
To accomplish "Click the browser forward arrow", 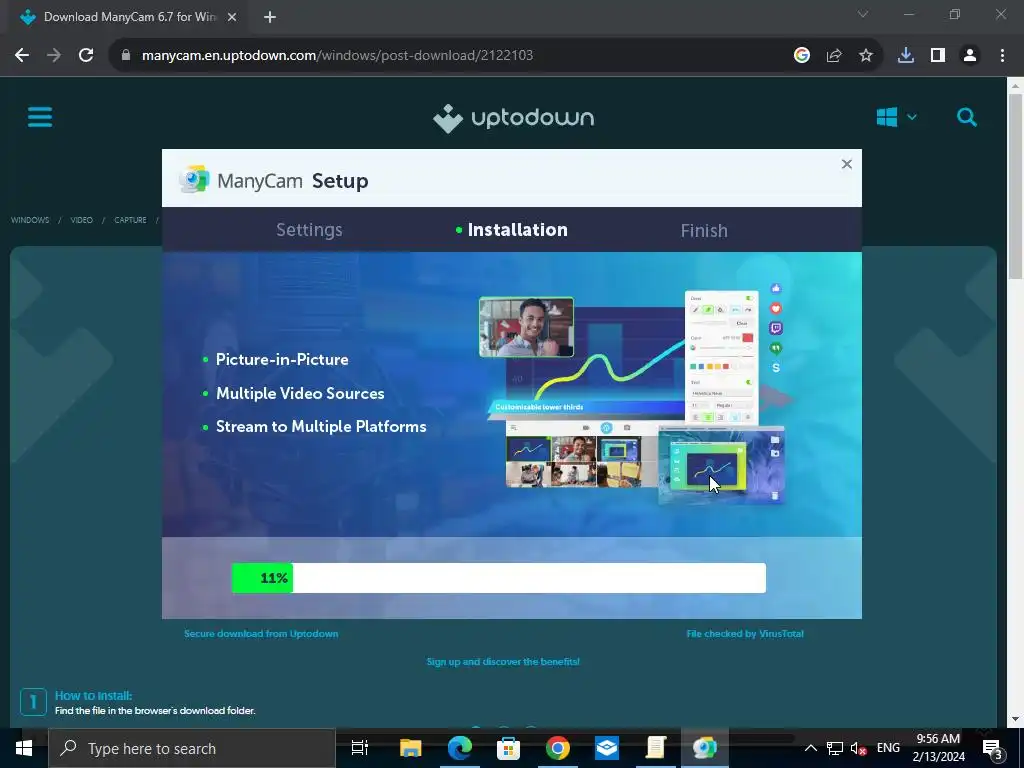I will 54,55.
